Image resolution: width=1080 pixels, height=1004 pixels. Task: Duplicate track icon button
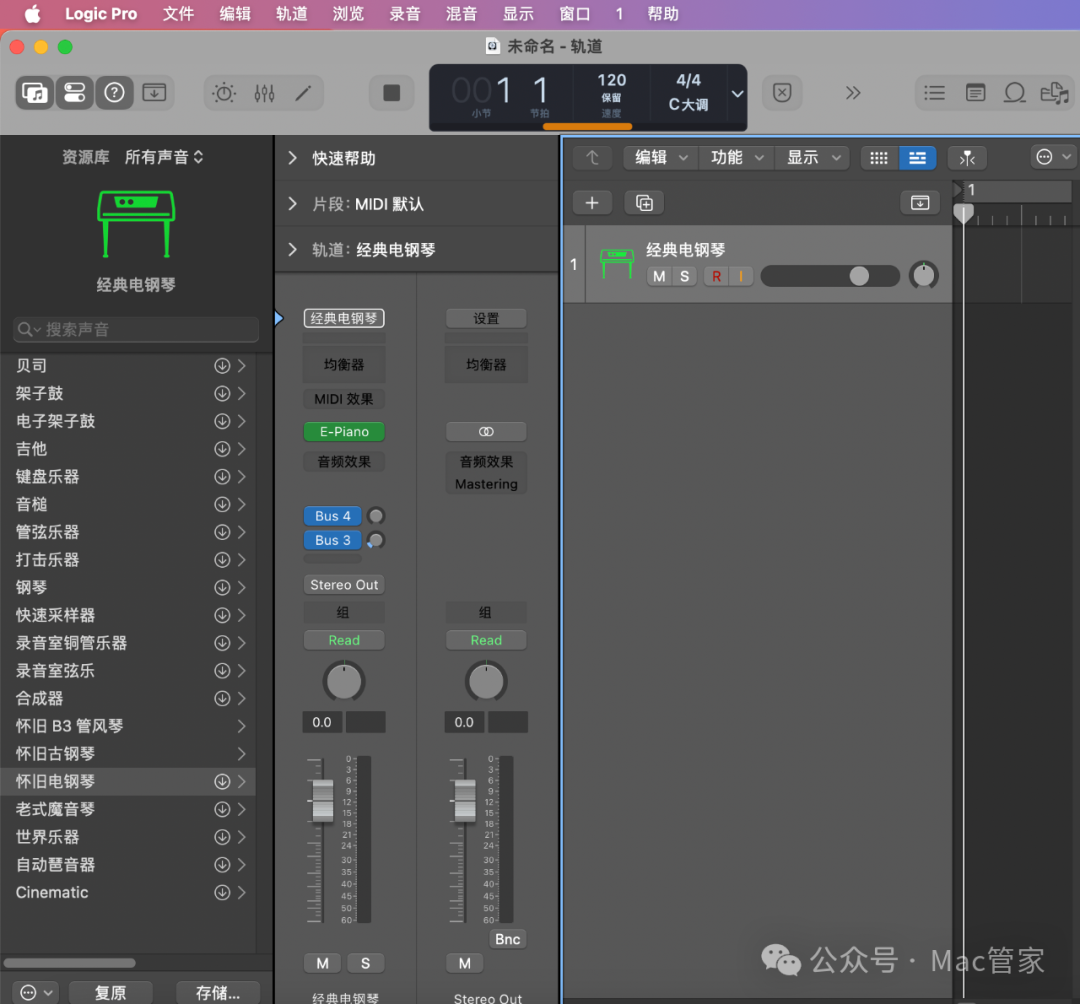coord(644,203)
